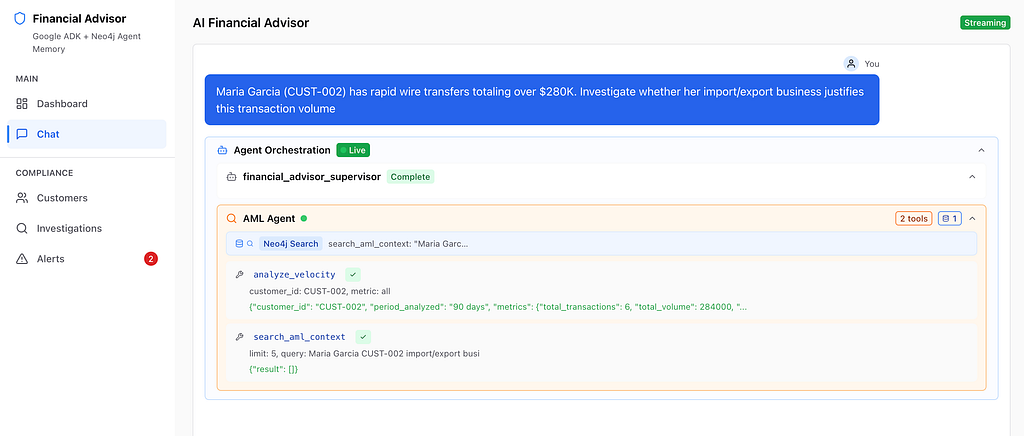Click the analyze_velocity success checkmark

click(x=352, y=275)
